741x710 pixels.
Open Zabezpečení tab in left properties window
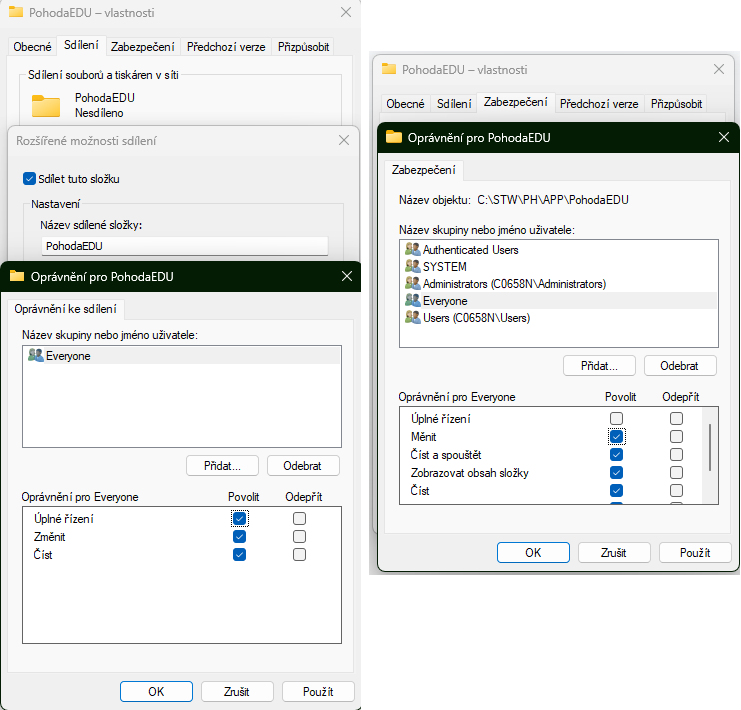(x=143, y=47)
